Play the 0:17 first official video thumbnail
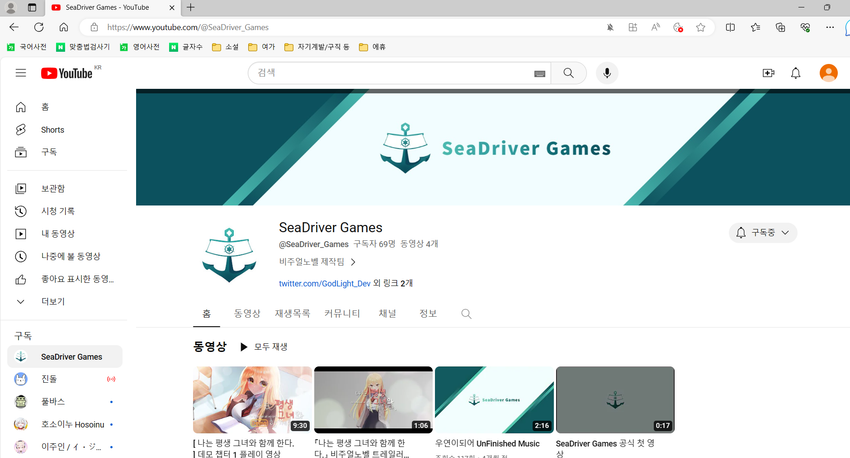 [x=615, y=399]
